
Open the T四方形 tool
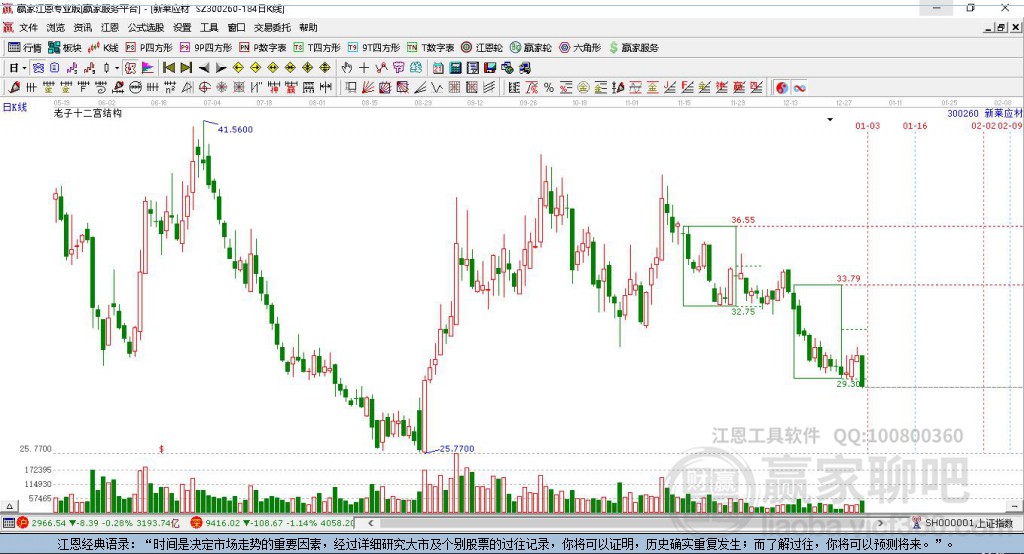coord(317,48)
